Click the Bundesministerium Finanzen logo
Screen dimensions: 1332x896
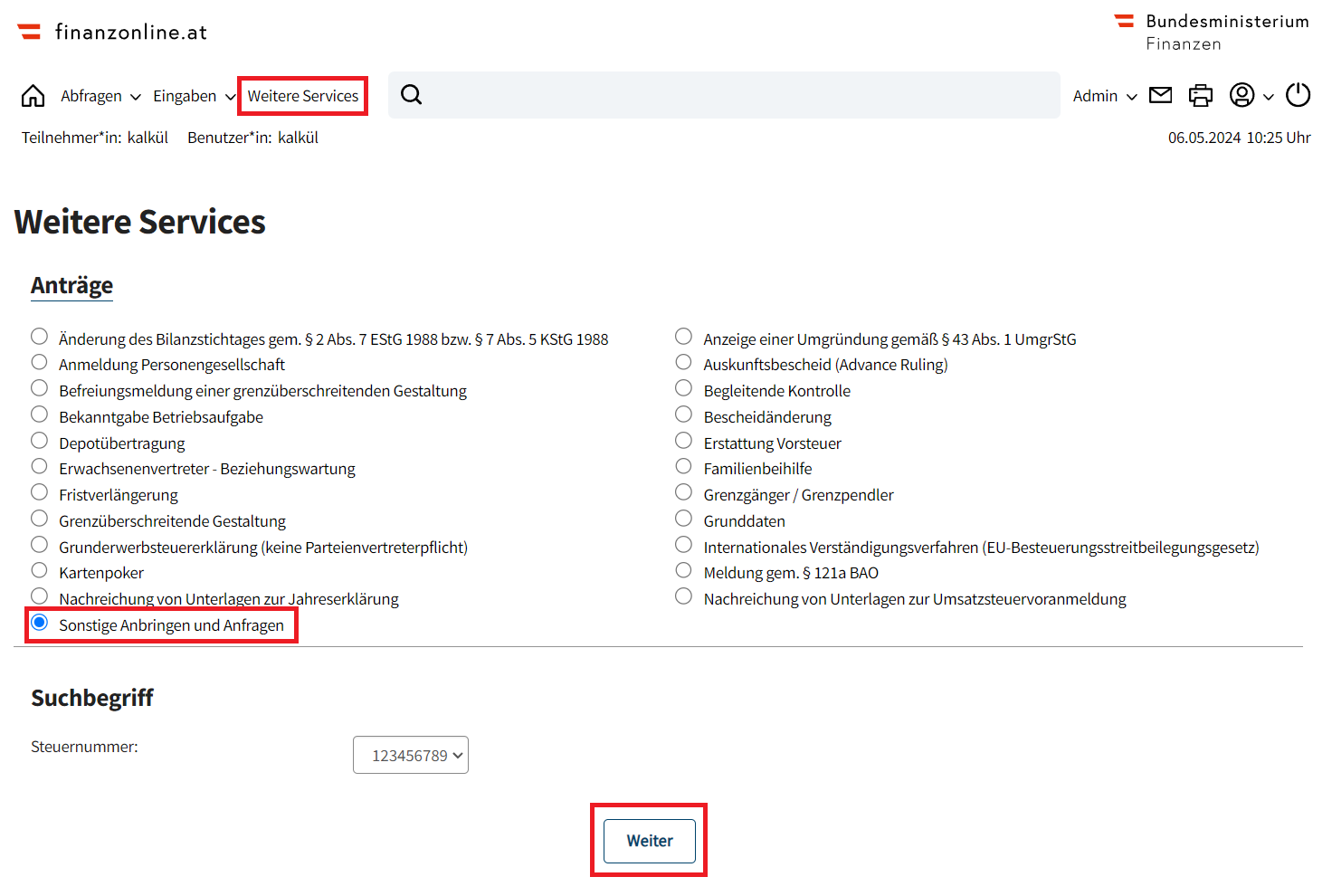coord(1212,31)
